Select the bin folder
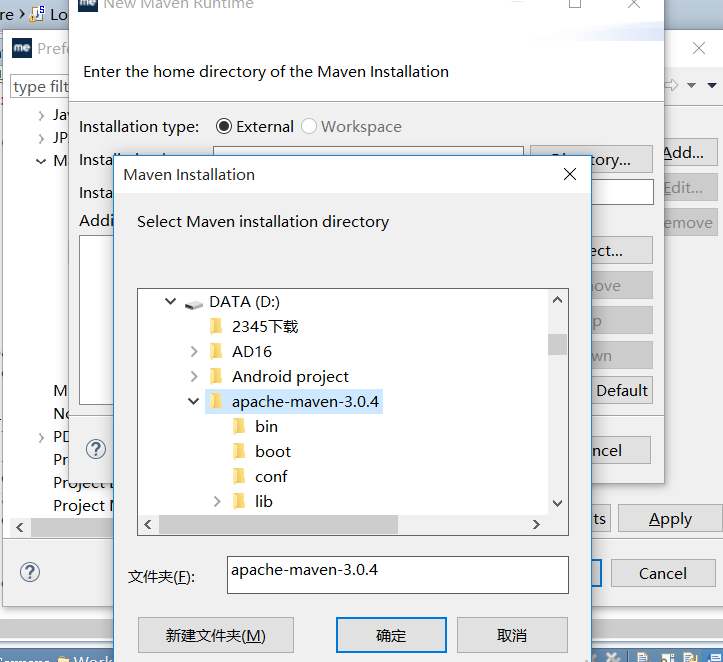This screenshot has height=662, width=723. click(267, 427)
